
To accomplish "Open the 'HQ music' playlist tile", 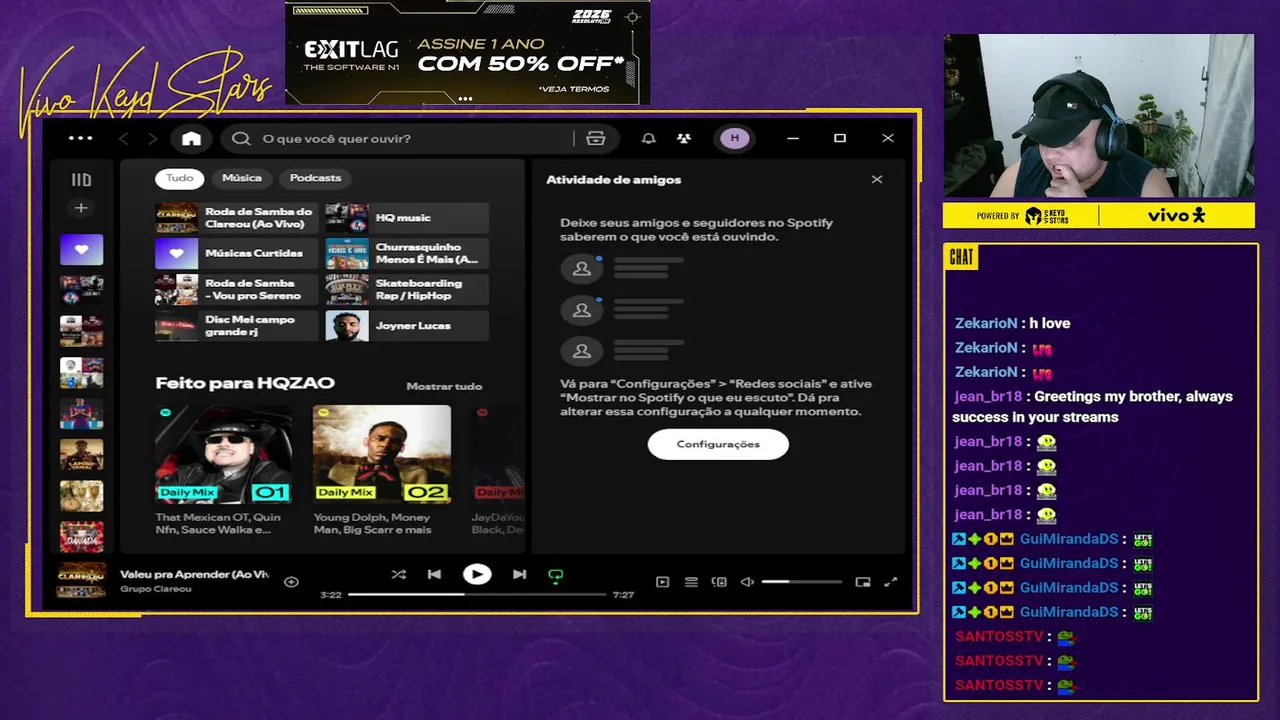I will tap(407, 218).
